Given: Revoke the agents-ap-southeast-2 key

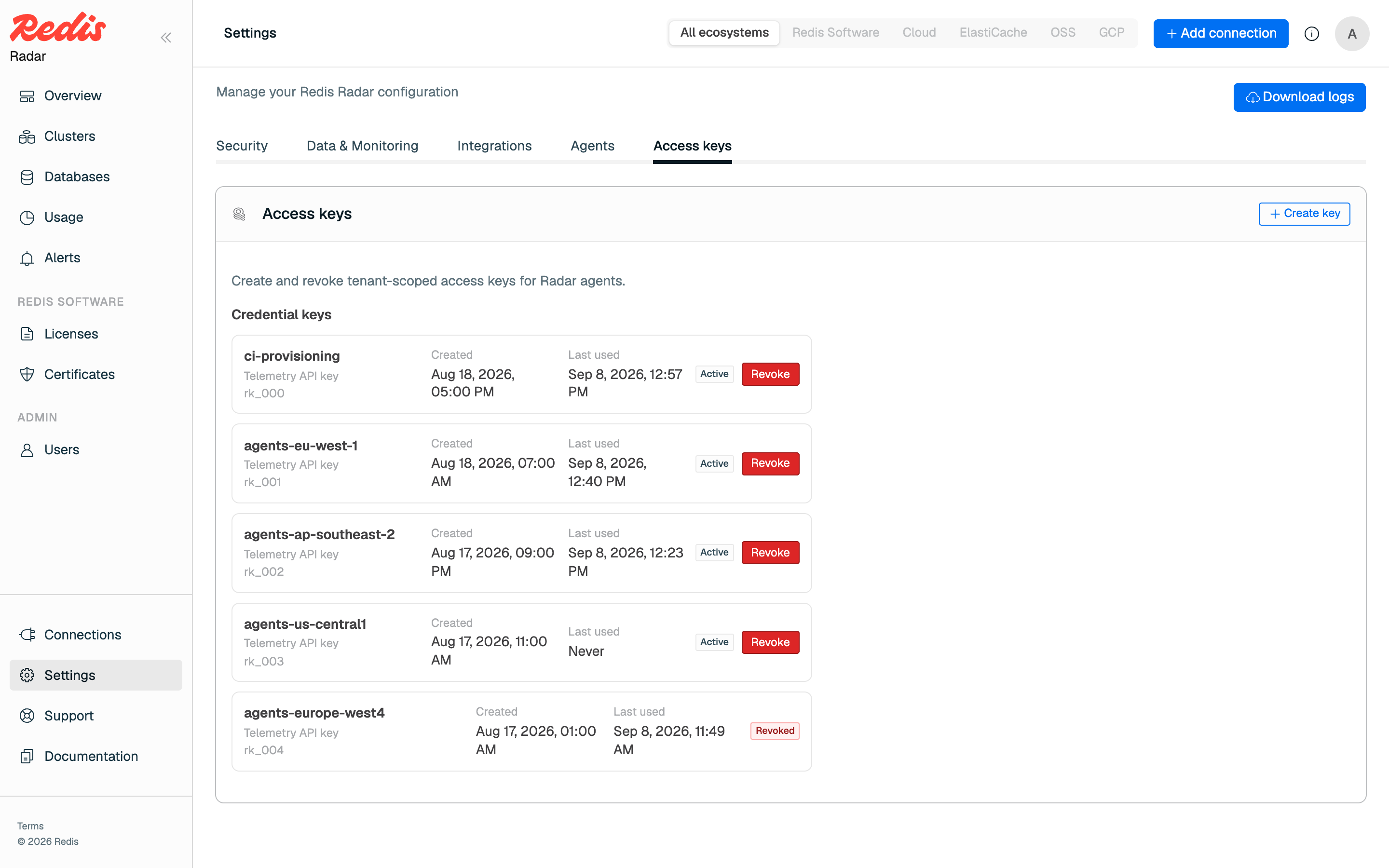Looking at the screenshot, I should [x=770, y=553].
